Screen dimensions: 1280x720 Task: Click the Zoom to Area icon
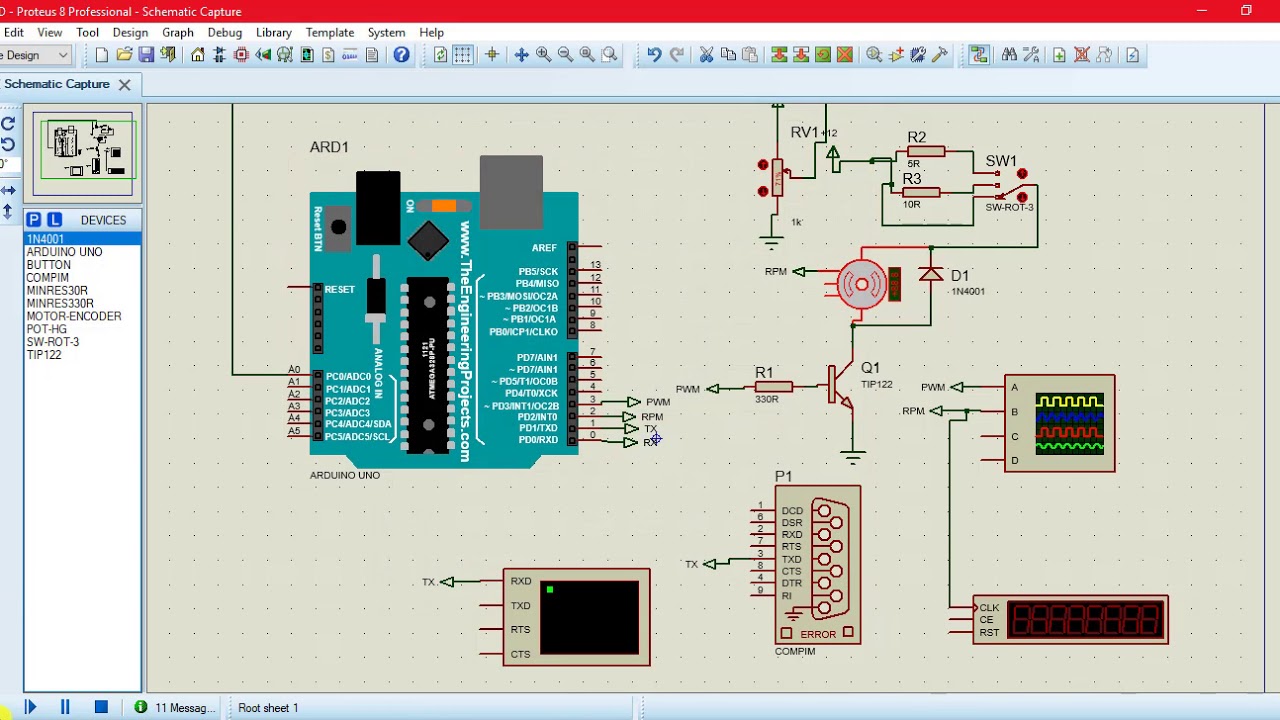[x=609, y=55]
